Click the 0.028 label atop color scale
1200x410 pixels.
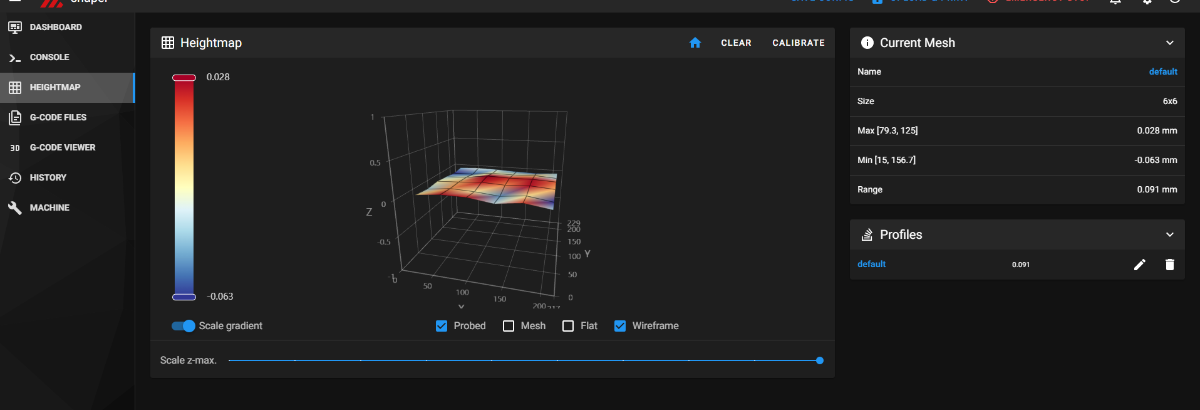point(218,77)
